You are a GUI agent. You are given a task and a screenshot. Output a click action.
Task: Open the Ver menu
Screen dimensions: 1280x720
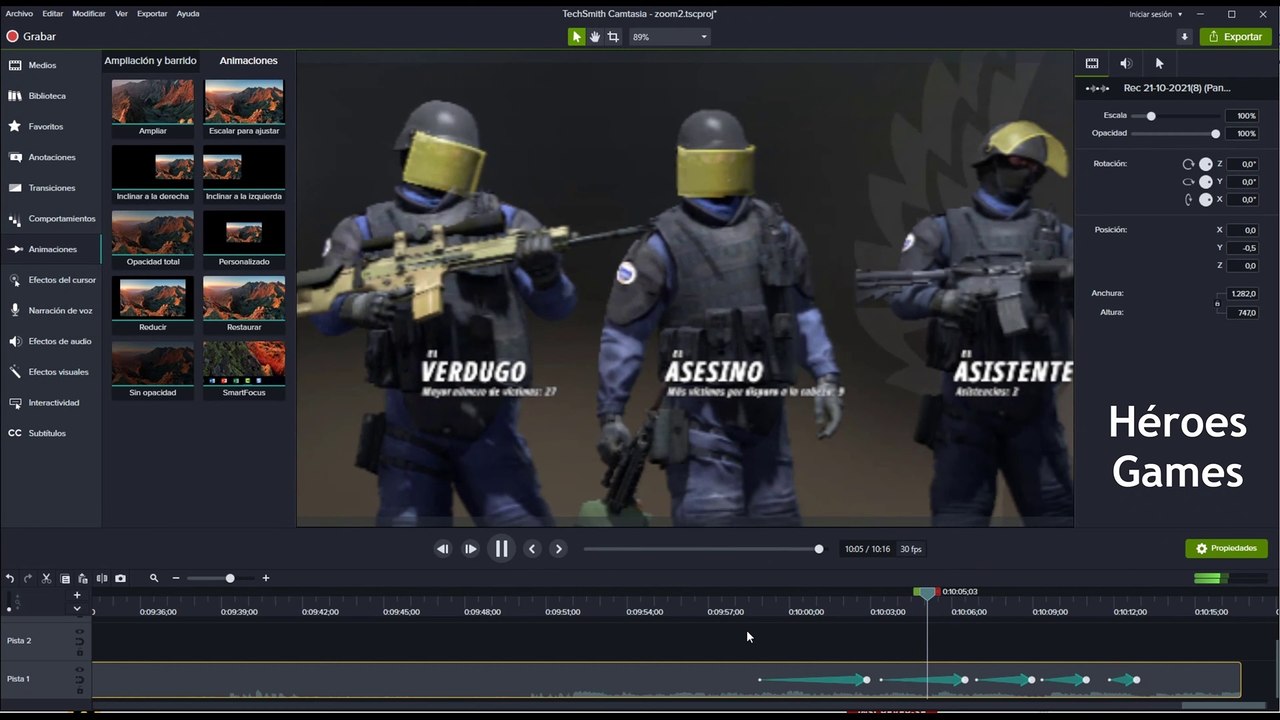tap(121, 14)
